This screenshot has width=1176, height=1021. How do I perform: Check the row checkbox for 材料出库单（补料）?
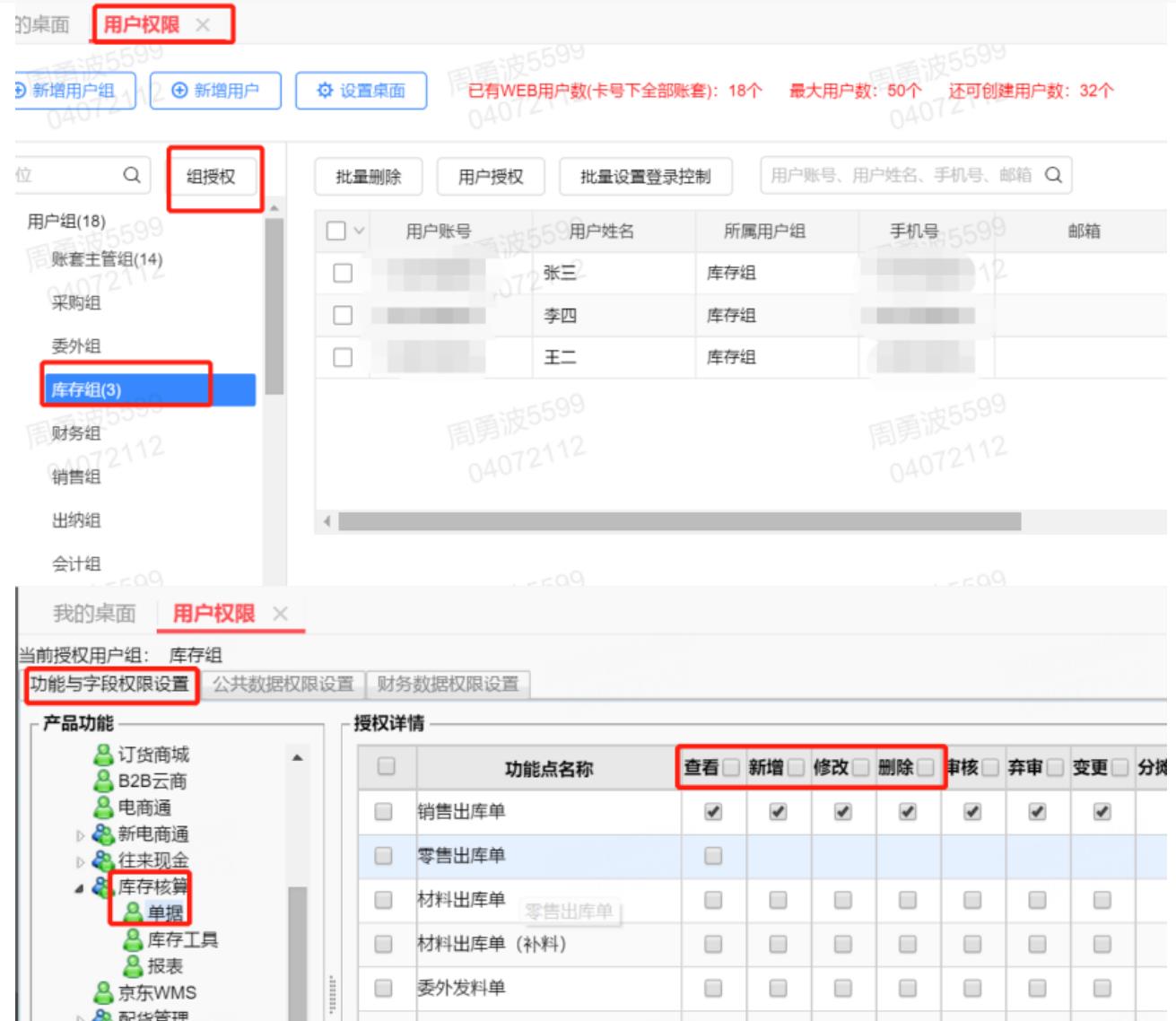[x=384, y=944]
